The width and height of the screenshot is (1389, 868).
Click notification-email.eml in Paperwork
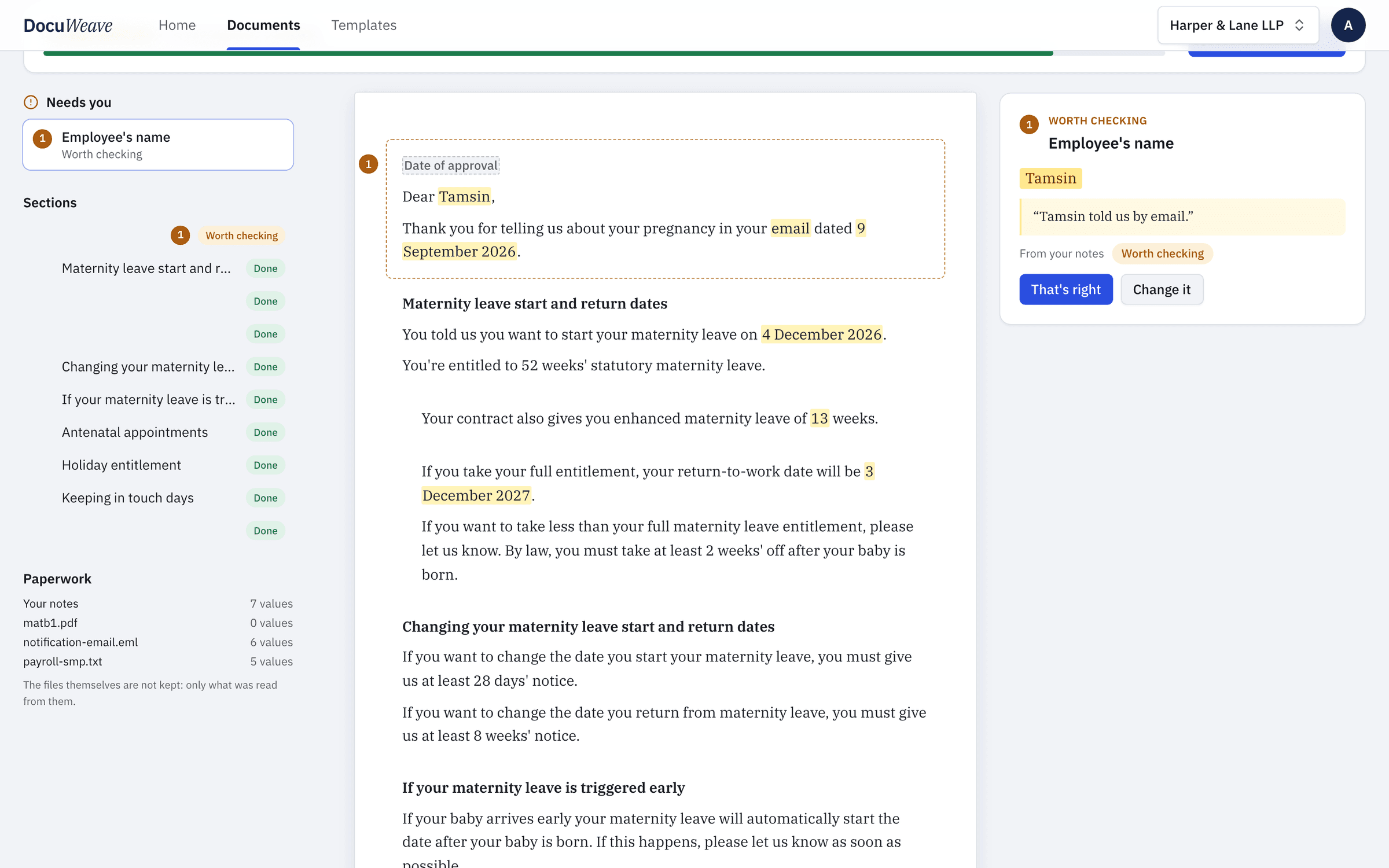click(x=158, y=642)
